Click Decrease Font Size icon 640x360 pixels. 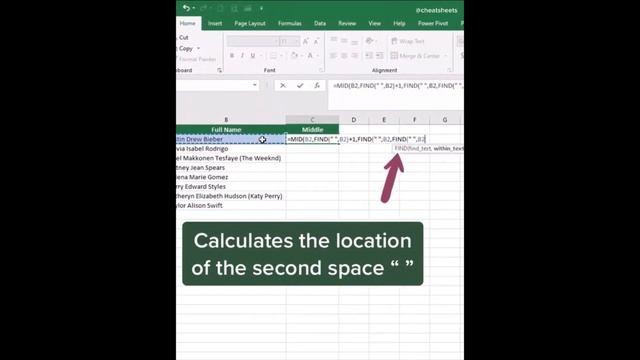316,41
